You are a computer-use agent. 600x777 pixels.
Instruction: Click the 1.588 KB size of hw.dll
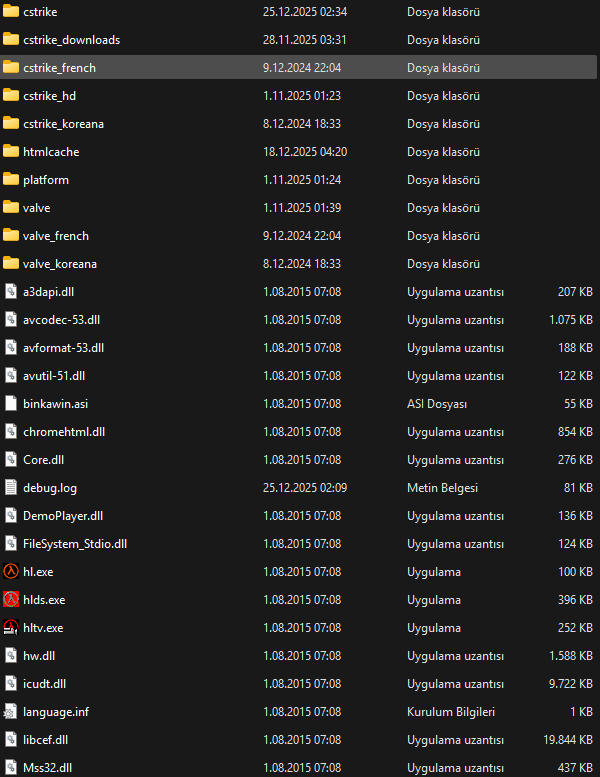pos(571,656)
